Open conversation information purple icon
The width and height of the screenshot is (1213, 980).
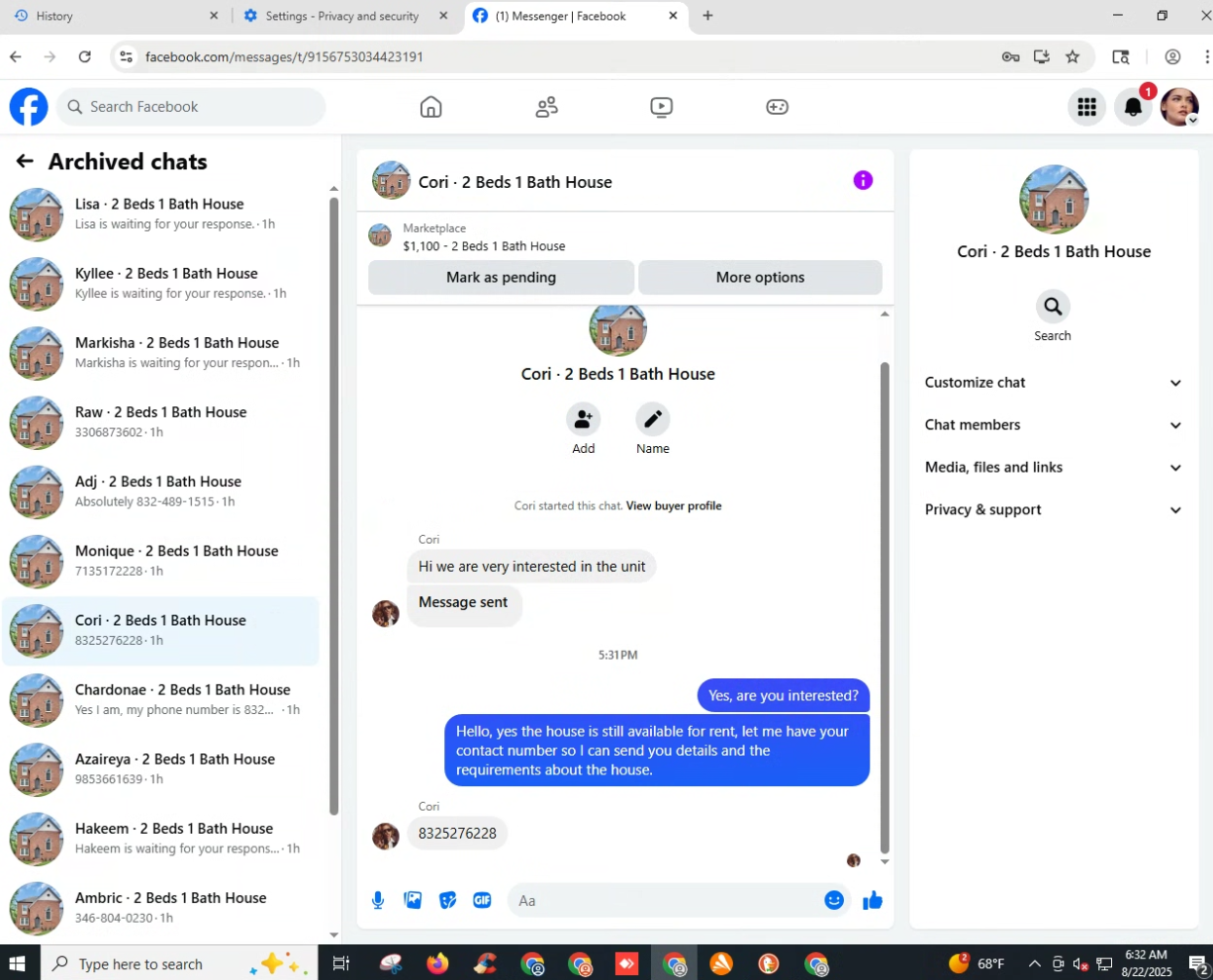(863, 180)
